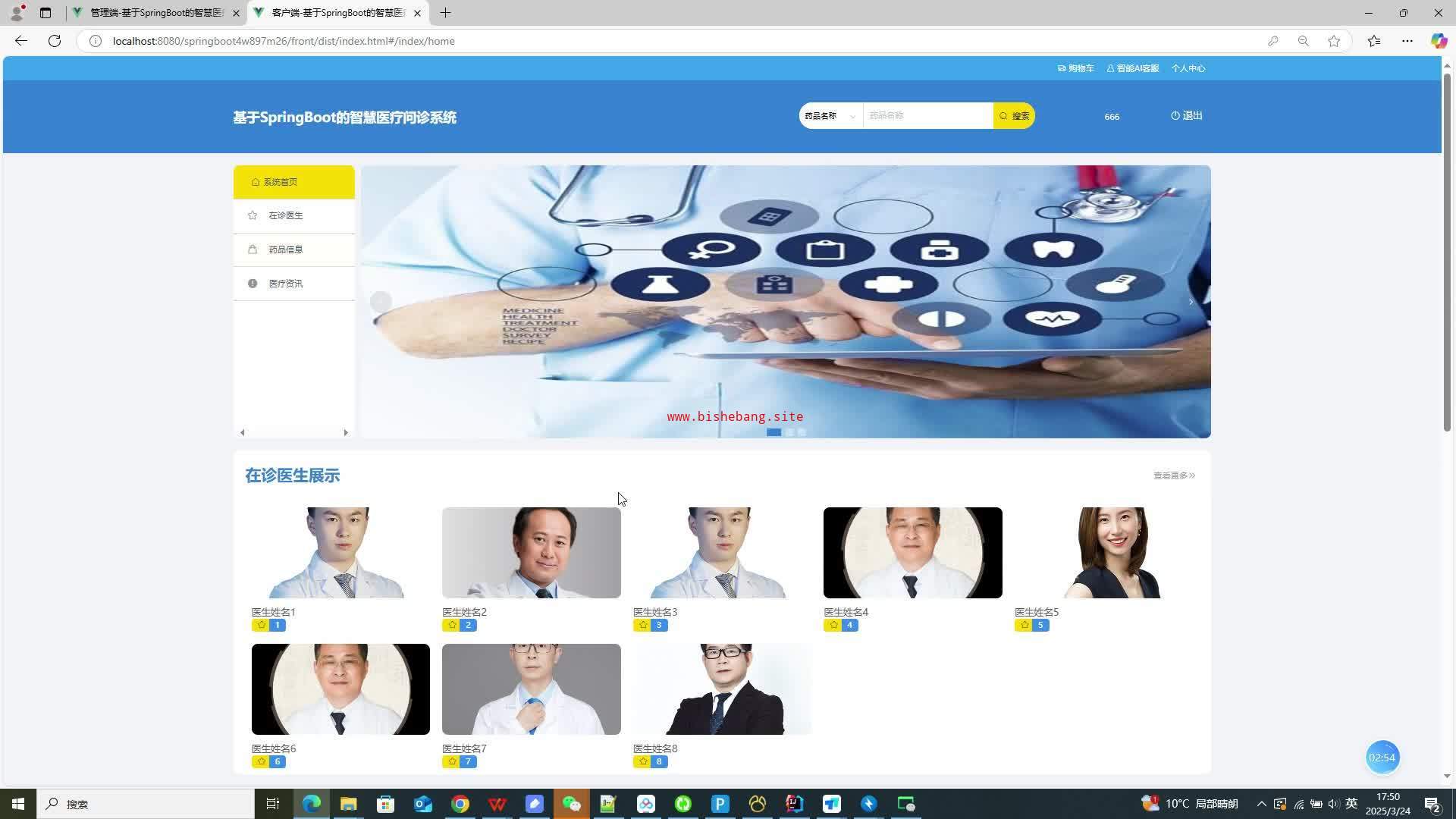The width and height of the screenshot is (1456, 819).
Task: Click the 退出 logout icon button
Action: tap(1187, 116)
